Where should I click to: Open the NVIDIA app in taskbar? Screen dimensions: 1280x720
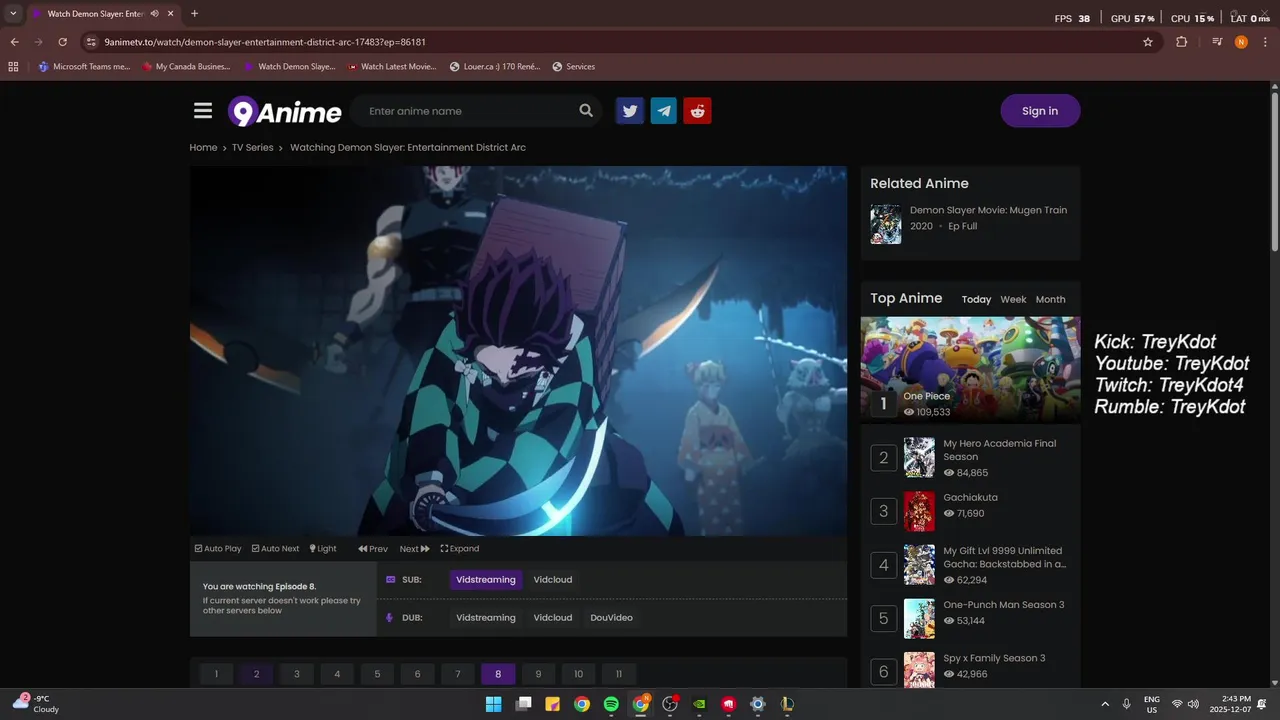699,704
